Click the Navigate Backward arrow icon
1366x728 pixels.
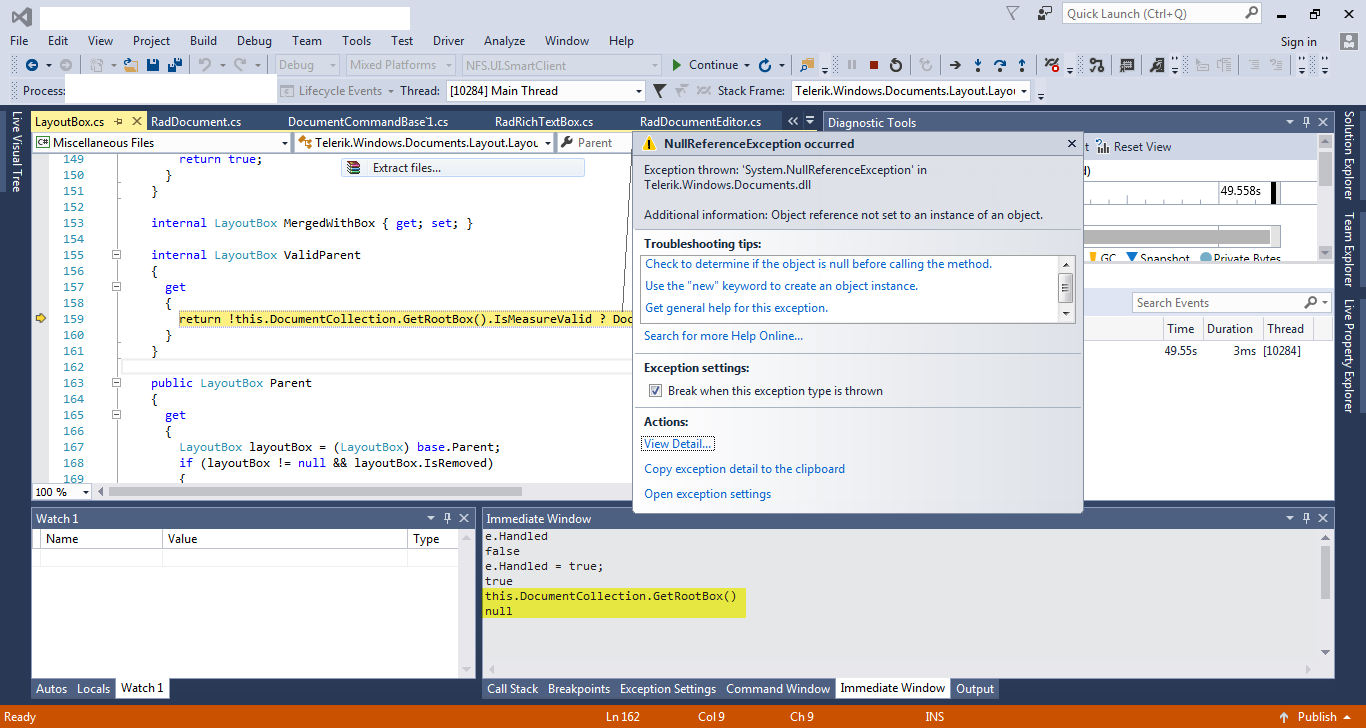[31, 65]
